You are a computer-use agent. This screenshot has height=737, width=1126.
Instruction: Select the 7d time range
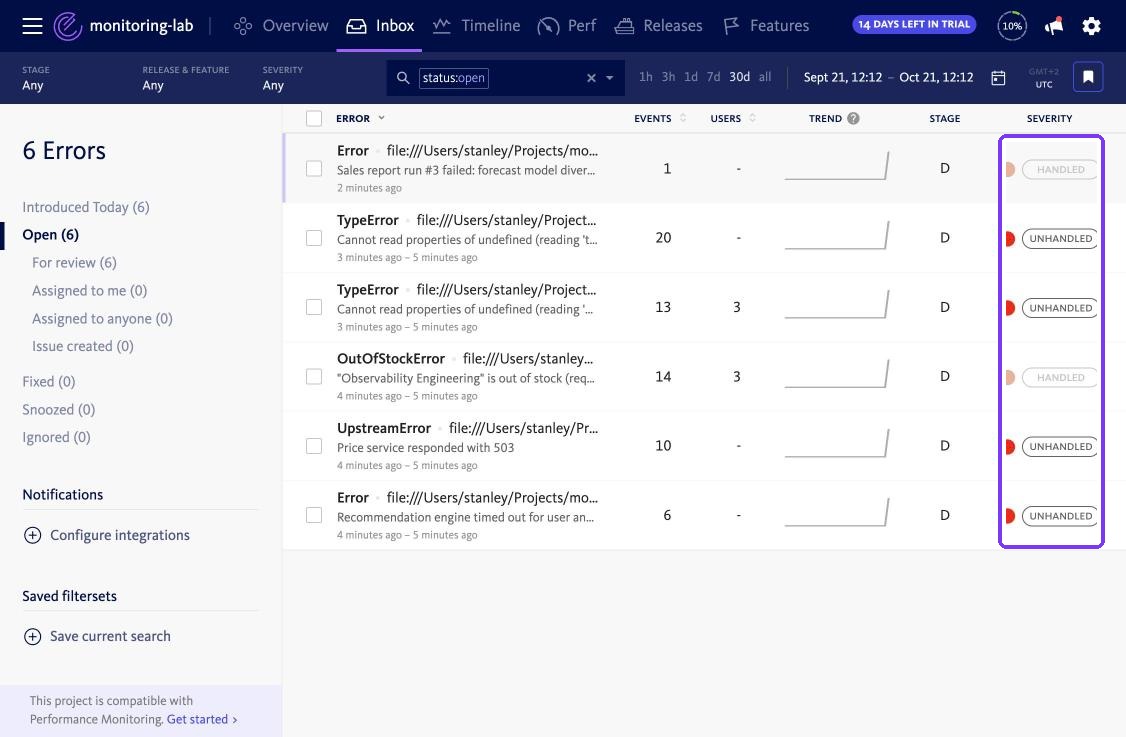pyautogui.click(x=713, y=77)
